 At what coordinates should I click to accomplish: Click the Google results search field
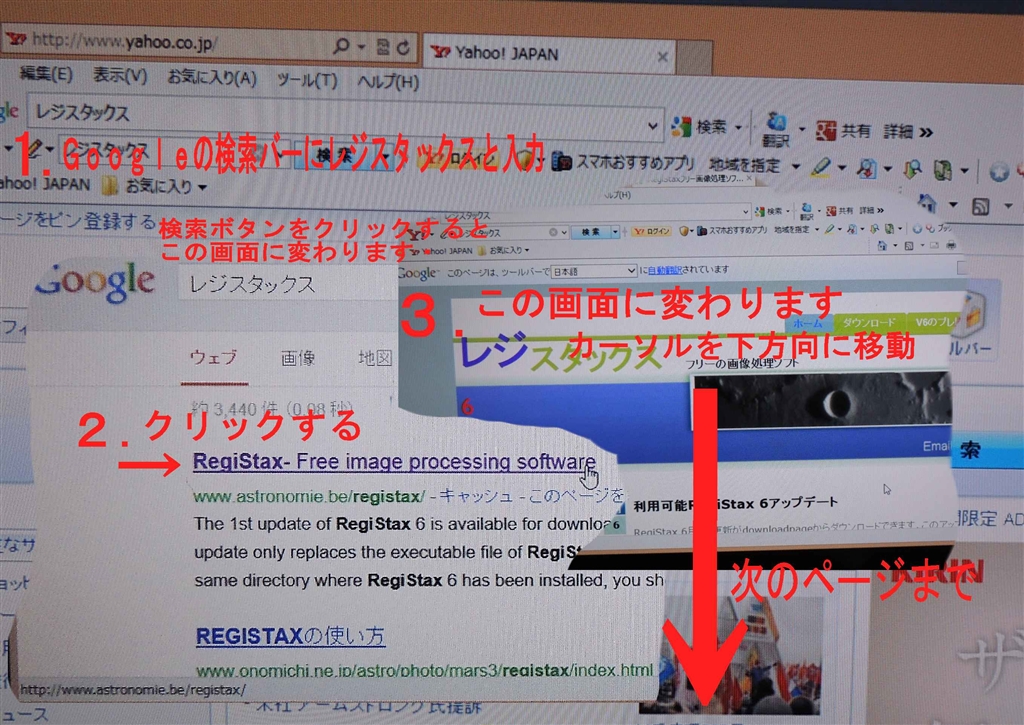(287, 284)
